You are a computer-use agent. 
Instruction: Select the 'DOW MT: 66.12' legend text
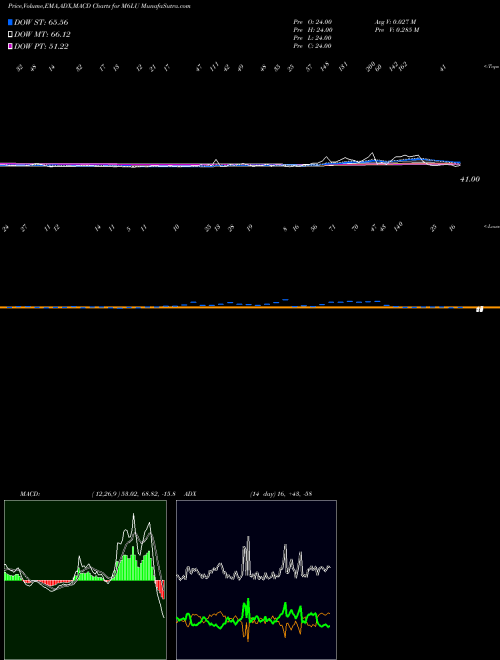coord(42,35)
